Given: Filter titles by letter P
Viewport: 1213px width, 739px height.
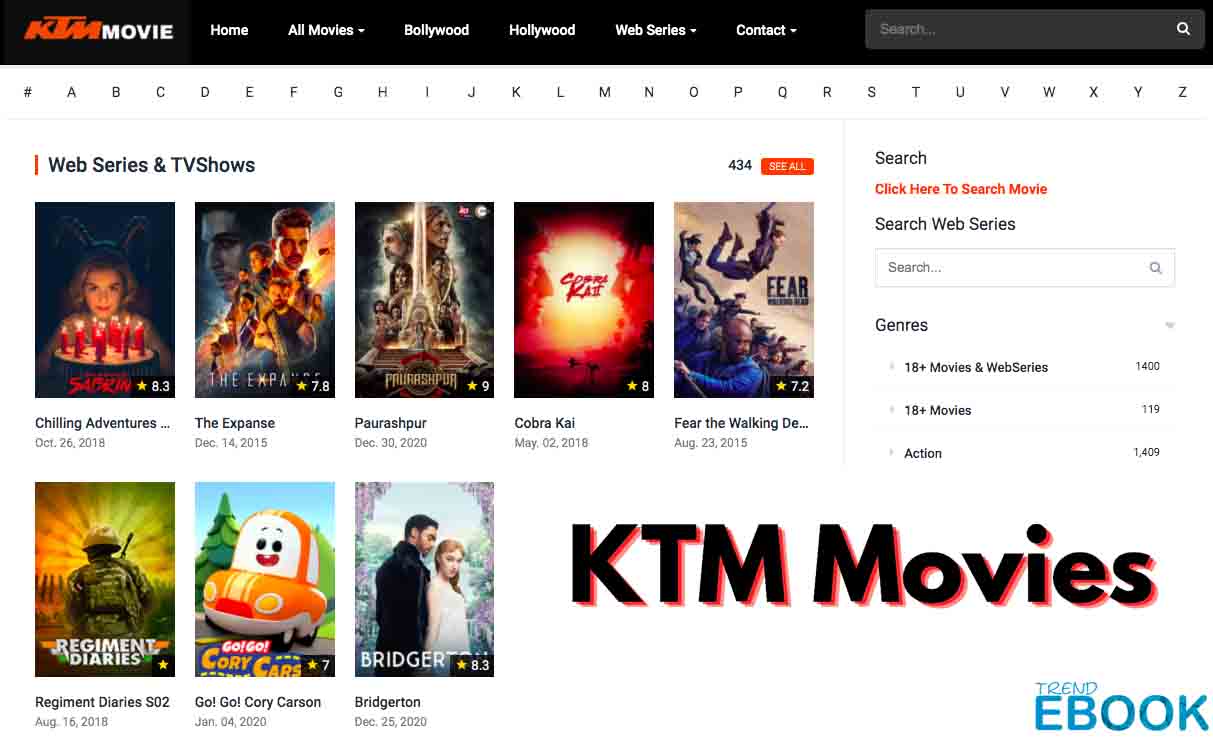Looking at the screenshot, I should (738, 92).
